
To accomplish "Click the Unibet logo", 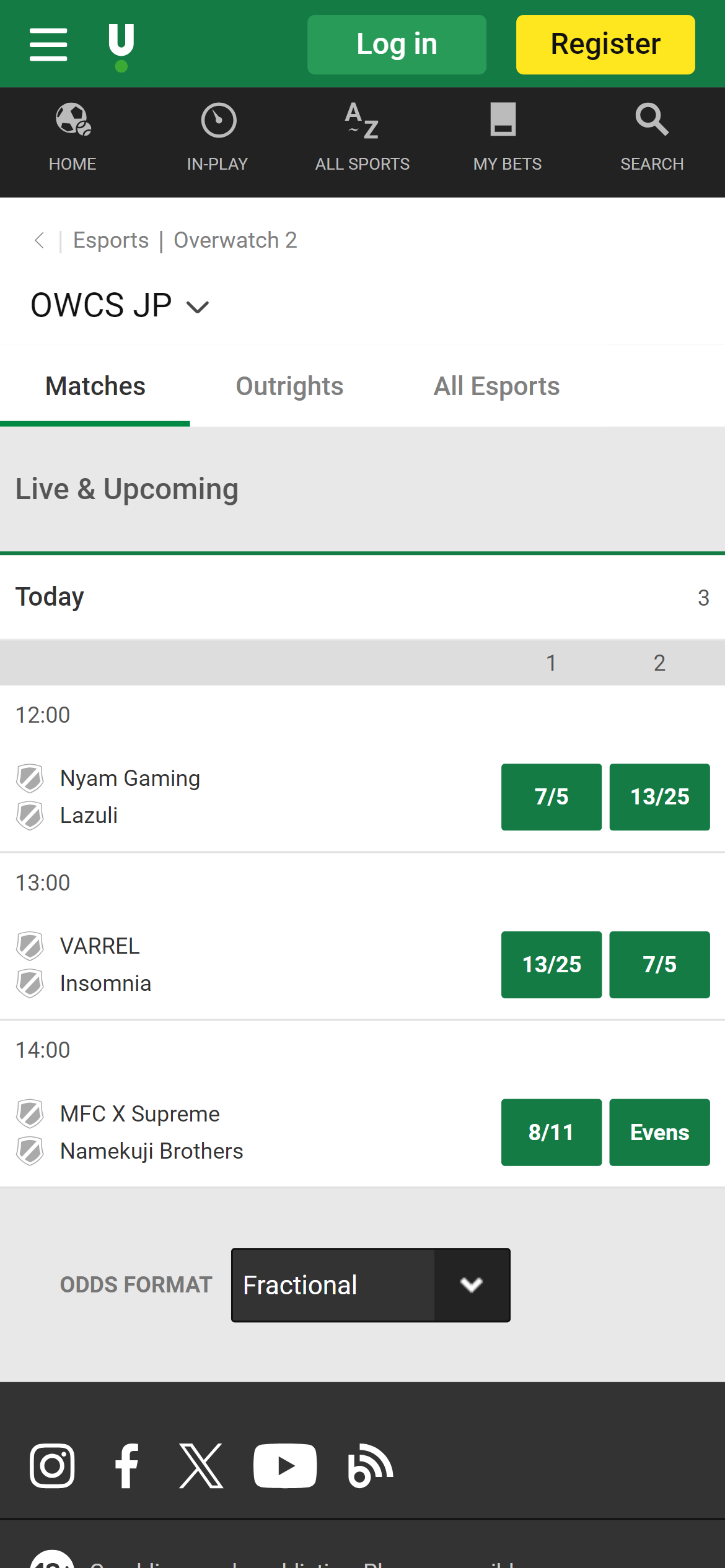I will click(x=121, y=46).
